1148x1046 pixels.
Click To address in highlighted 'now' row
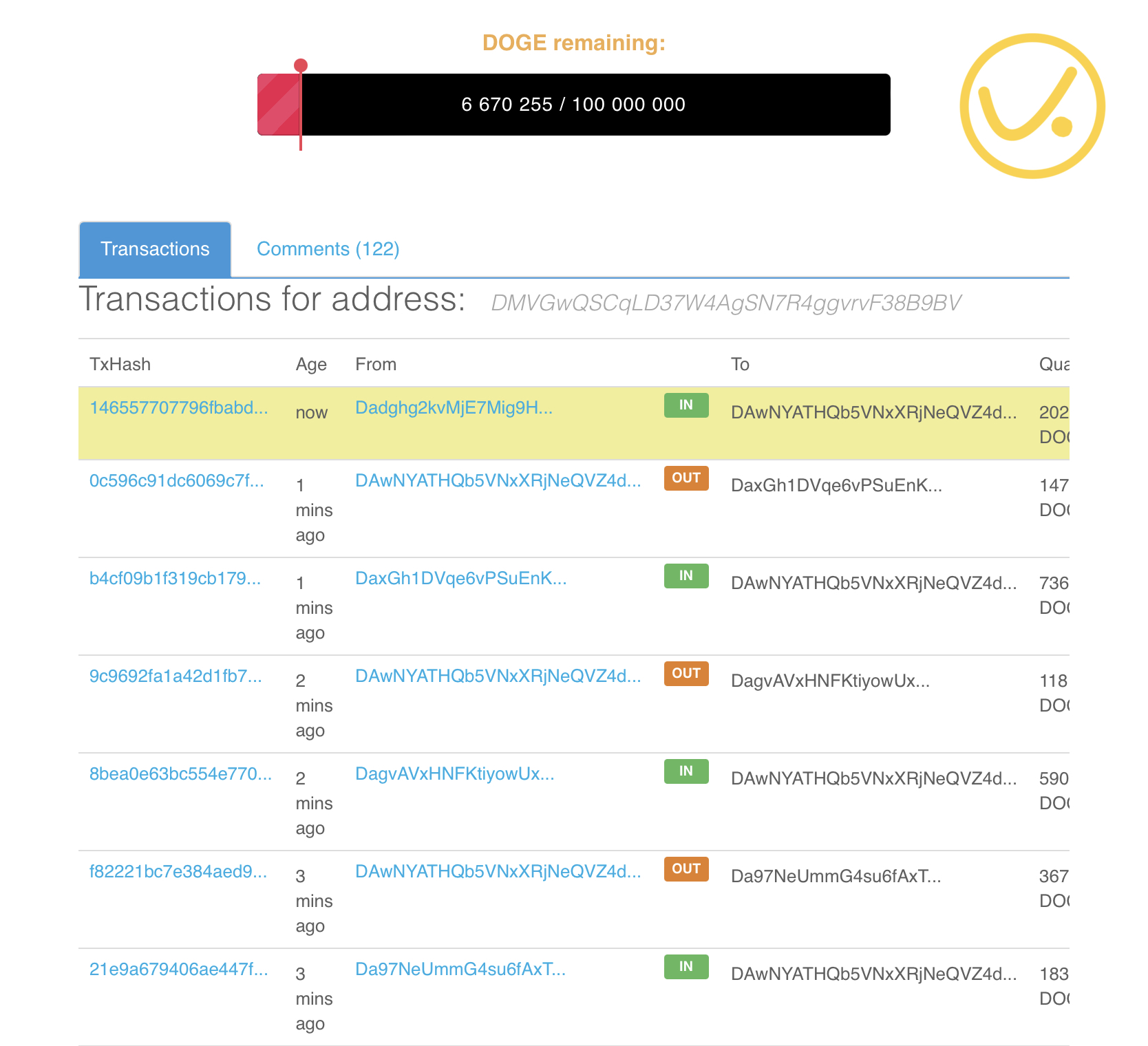click(873, 412)
